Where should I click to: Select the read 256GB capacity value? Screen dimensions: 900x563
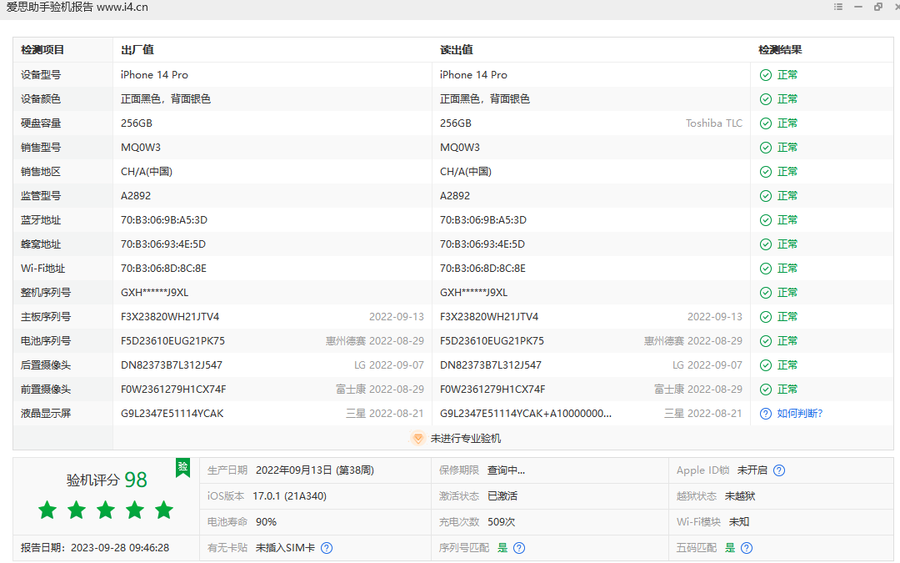tap(455, 123)
